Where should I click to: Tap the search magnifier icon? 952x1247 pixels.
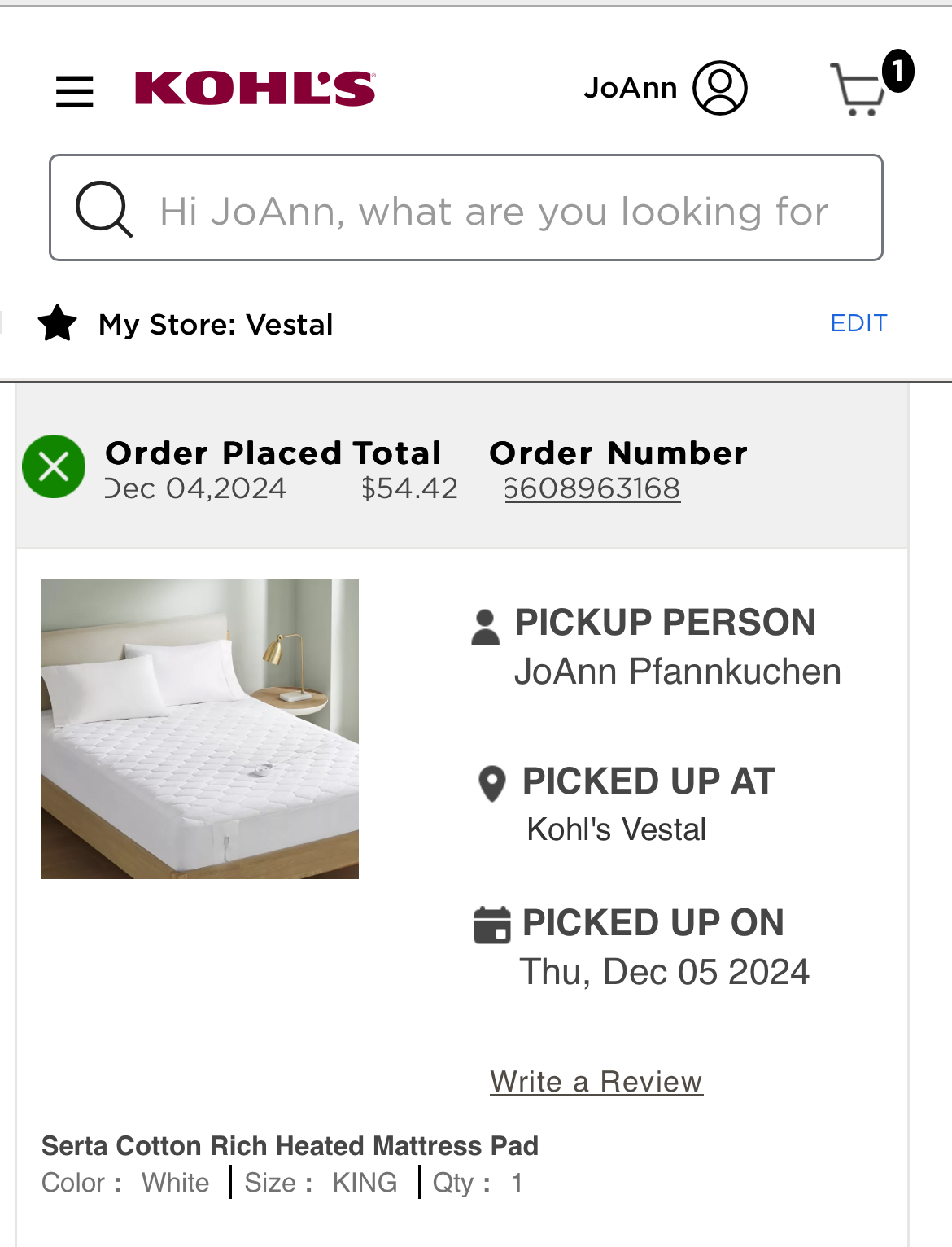click(104, 209)
